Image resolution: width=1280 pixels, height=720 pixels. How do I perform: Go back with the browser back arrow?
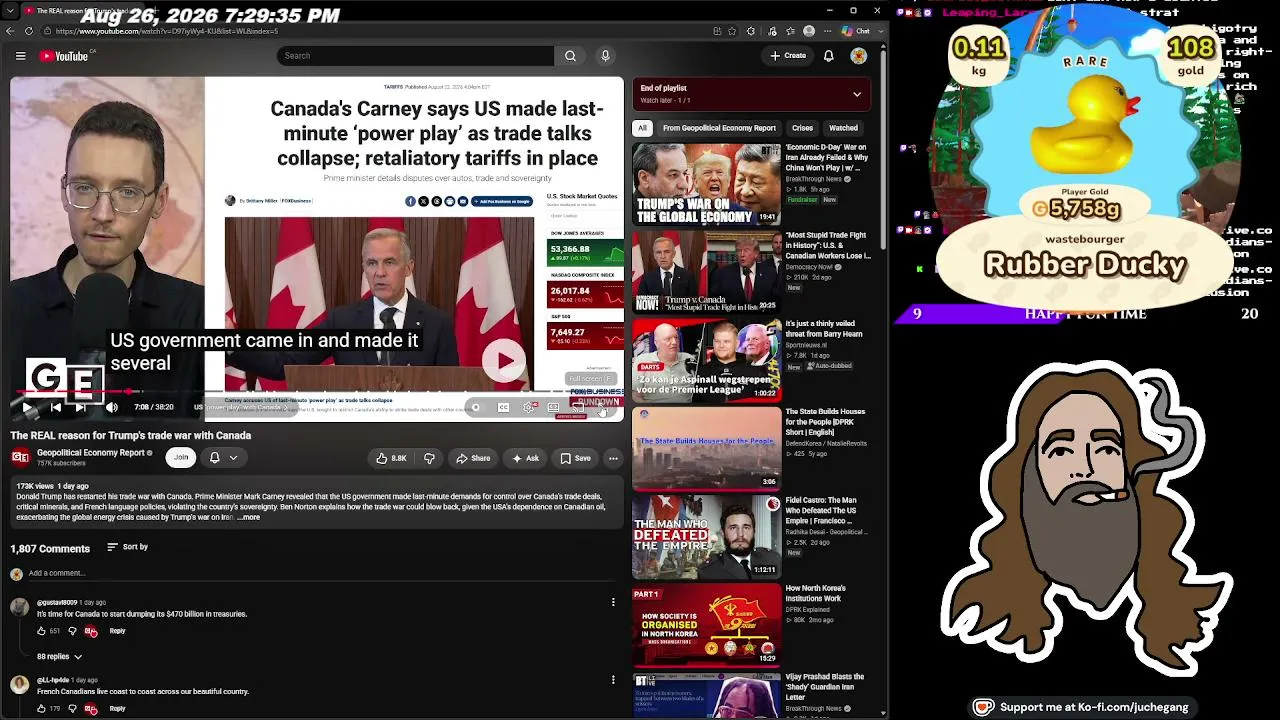(x=10, y=31)
